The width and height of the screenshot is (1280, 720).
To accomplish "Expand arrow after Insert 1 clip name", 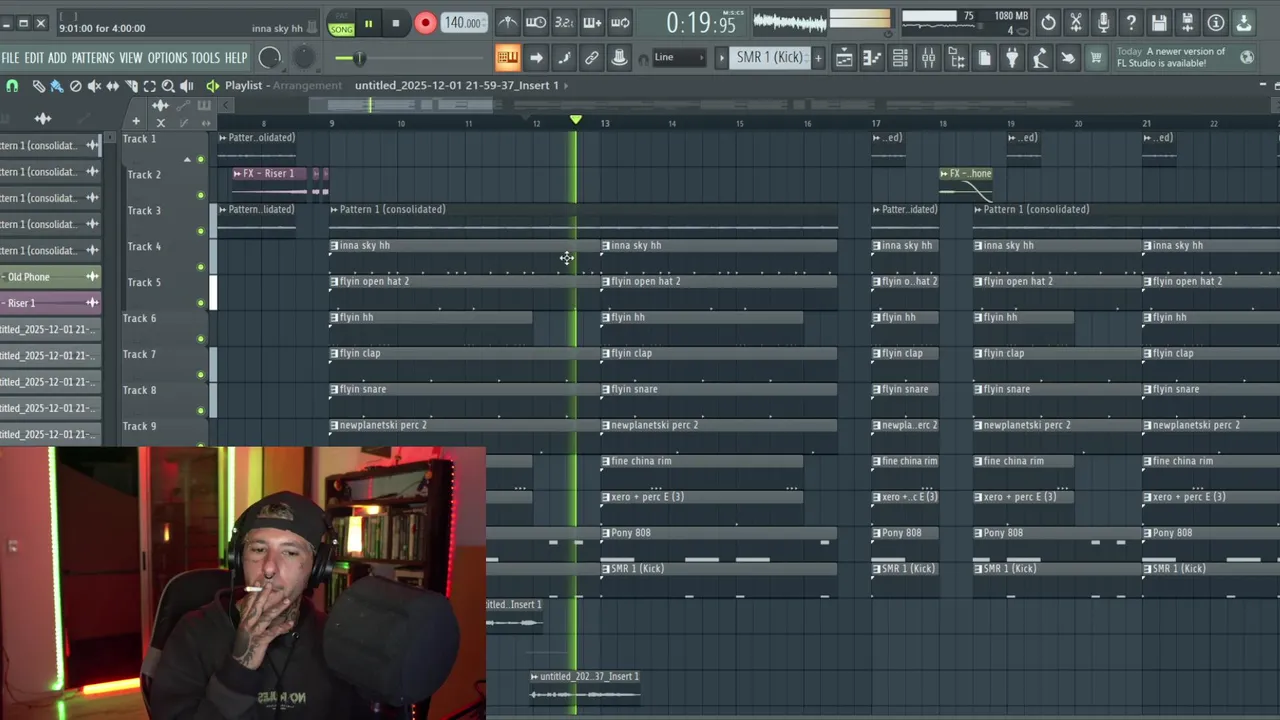I will pyautogui.click(x=566, y=86).
